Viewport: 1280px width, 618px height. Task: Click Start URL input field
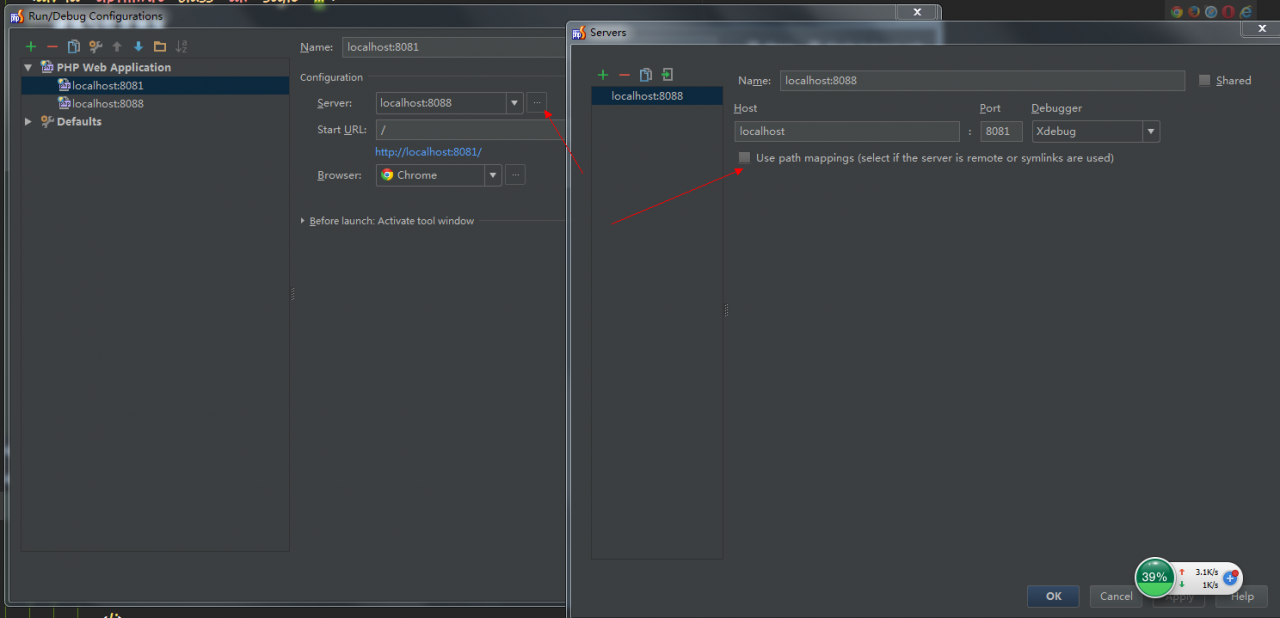click(471, 130)
